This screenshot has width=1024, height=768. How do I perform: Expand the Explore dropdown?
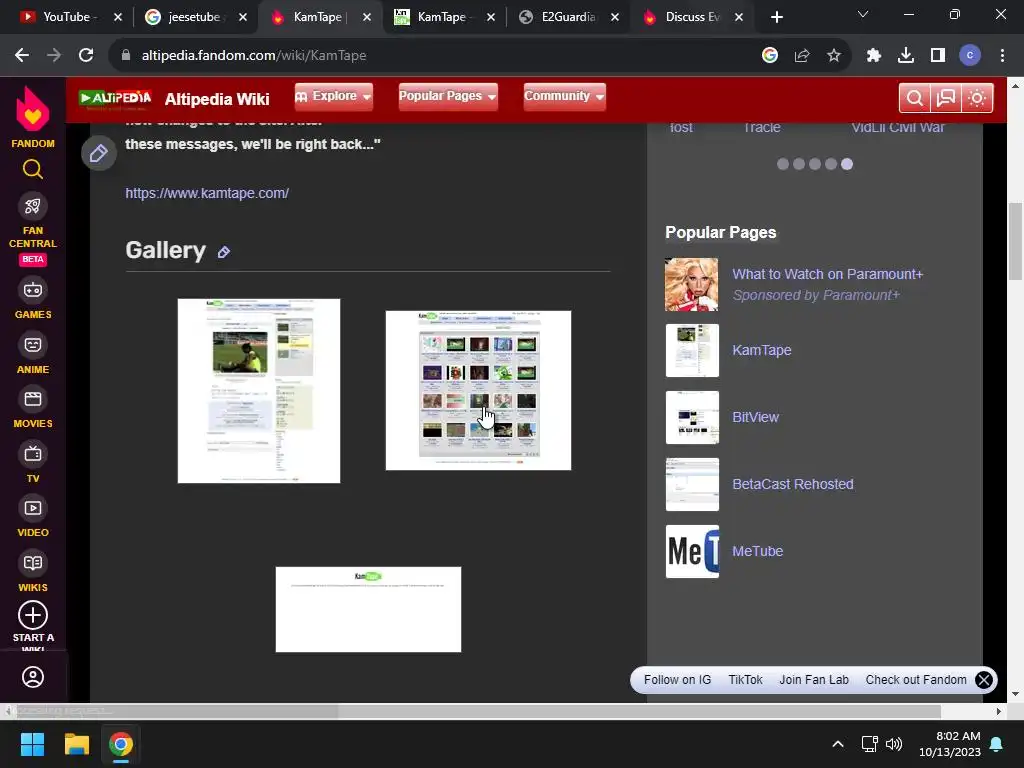click(x=334, y=97)
